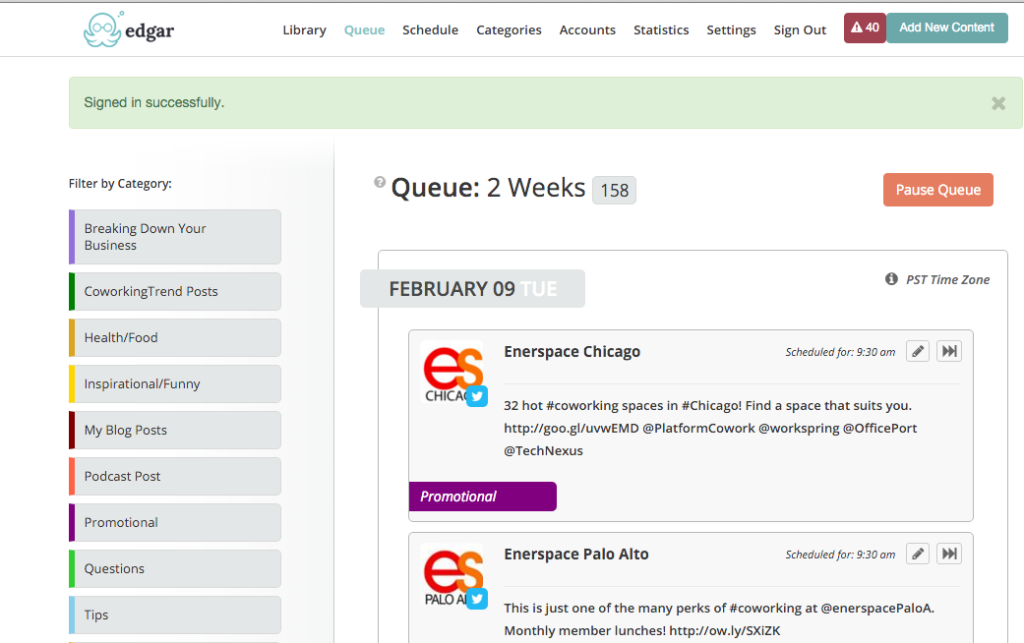Filter by Inspirational/Funny category

(175, 384)
